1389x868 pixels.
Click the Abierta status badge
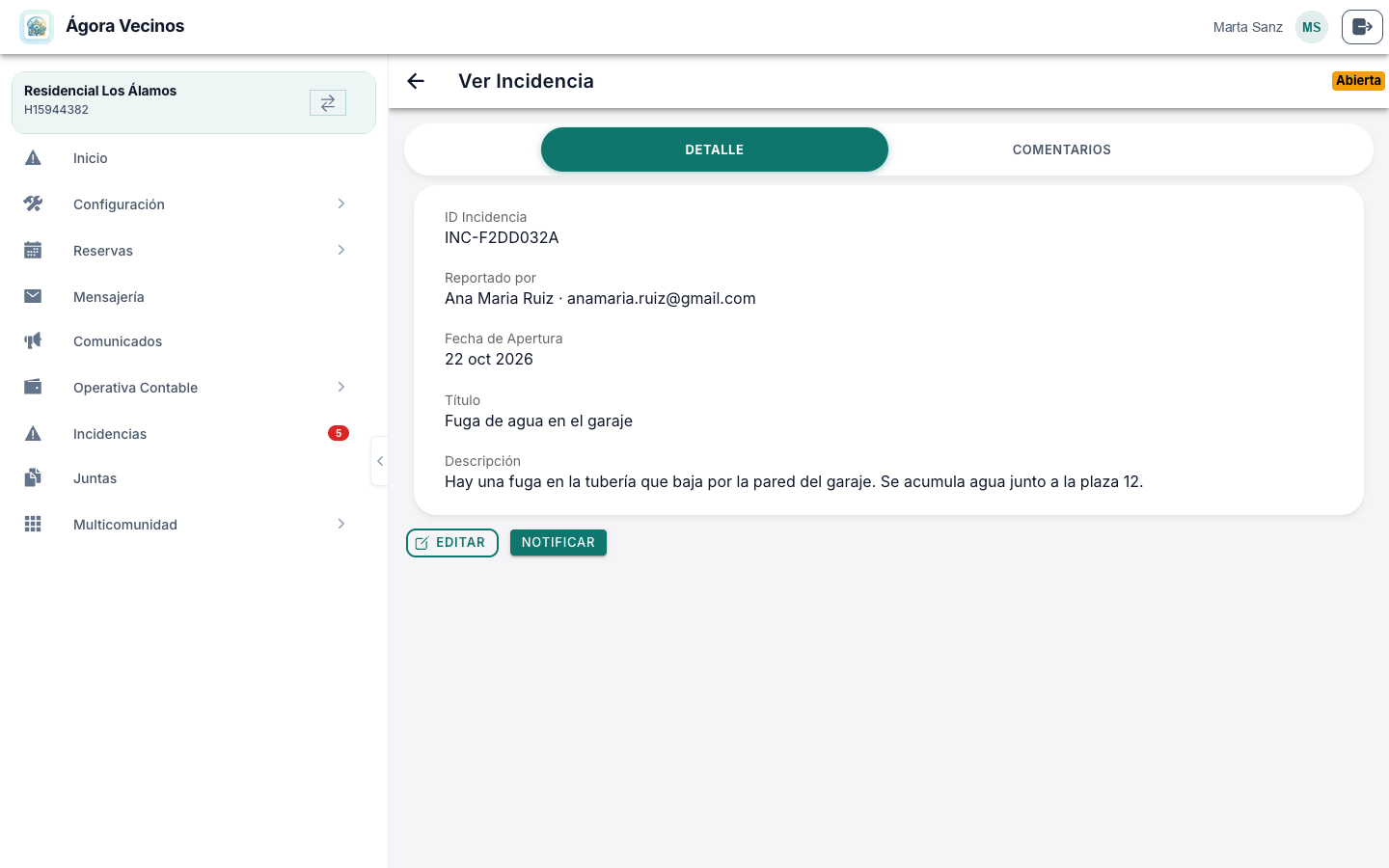pos(1358,81)
